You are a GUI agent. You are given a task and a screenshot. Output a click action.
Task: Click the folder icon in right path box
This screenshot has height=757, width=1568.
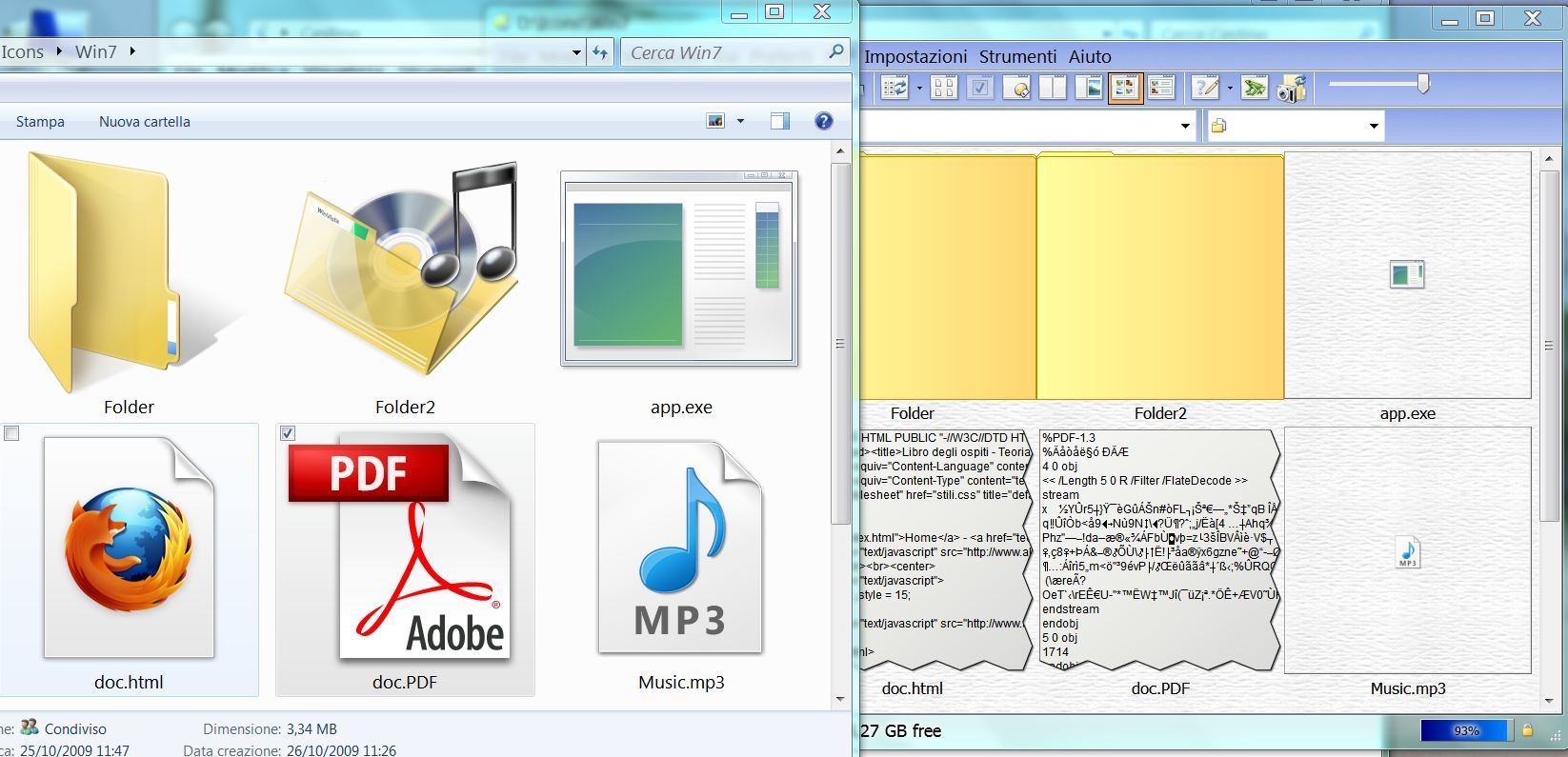tap(1218, 126)
